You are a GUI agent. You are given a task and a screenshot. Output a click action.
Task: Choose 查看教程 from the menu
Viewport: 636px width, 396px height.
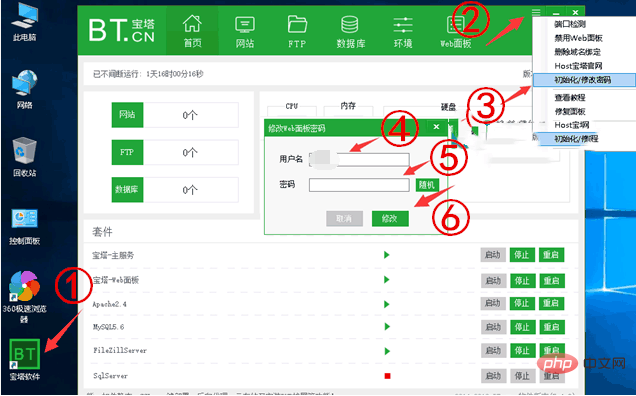(570, 98)
